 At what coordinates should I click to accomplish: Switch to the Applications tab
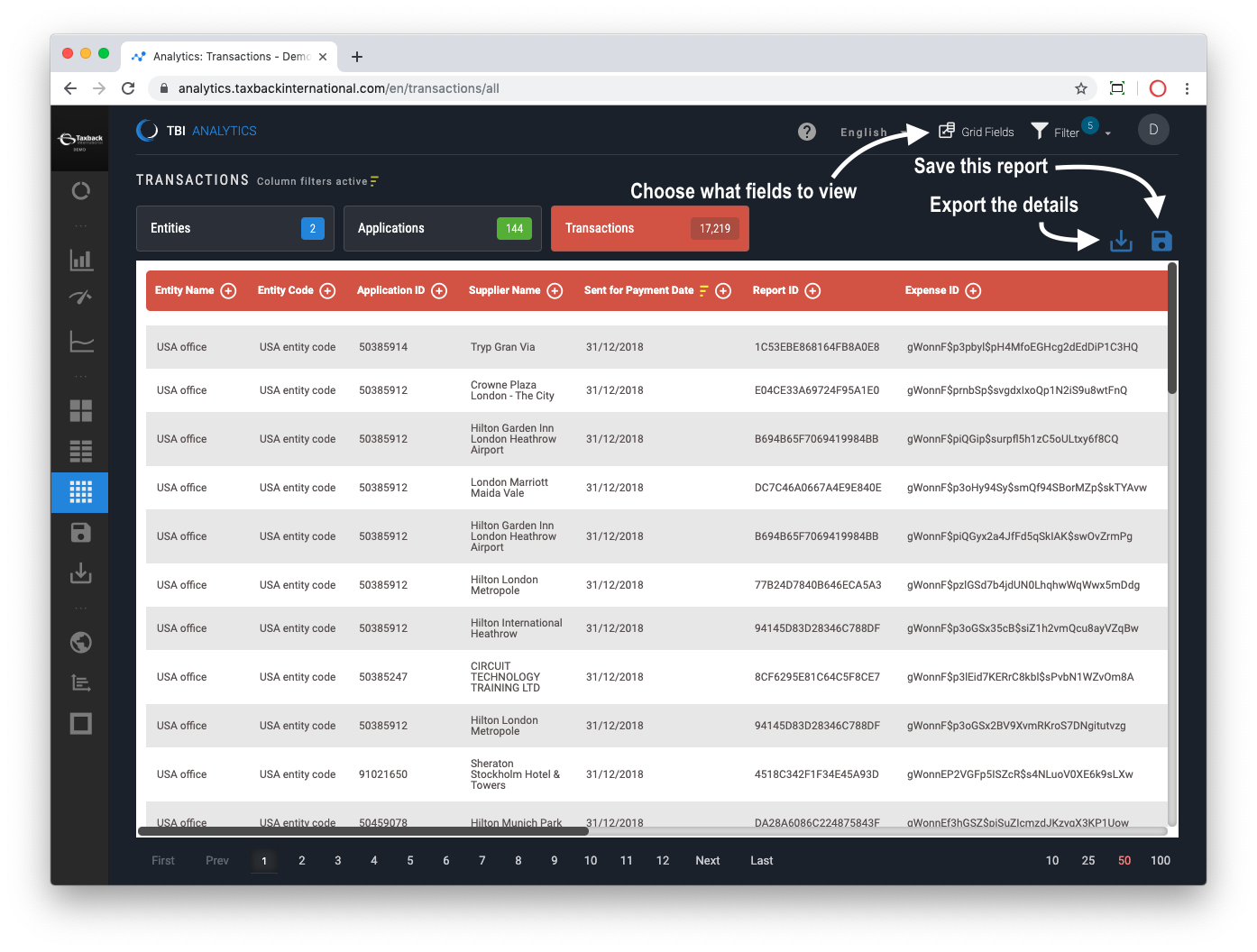pyautogui.click(x=443, y=228)
